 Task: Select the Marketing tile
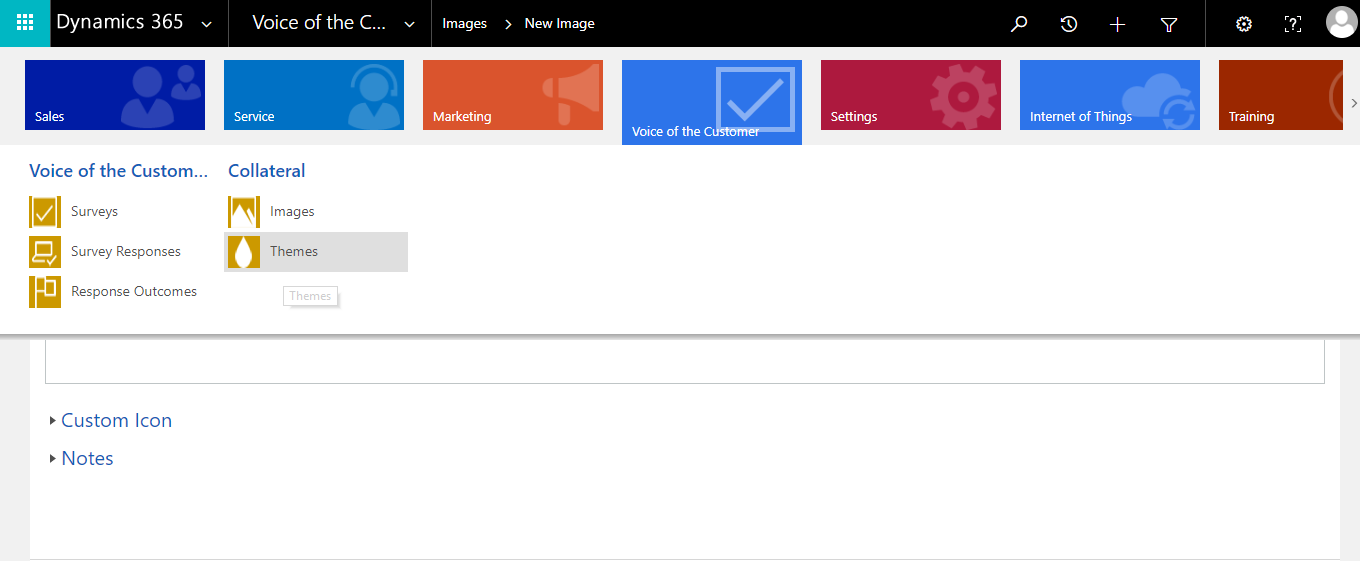click(513, 95)
